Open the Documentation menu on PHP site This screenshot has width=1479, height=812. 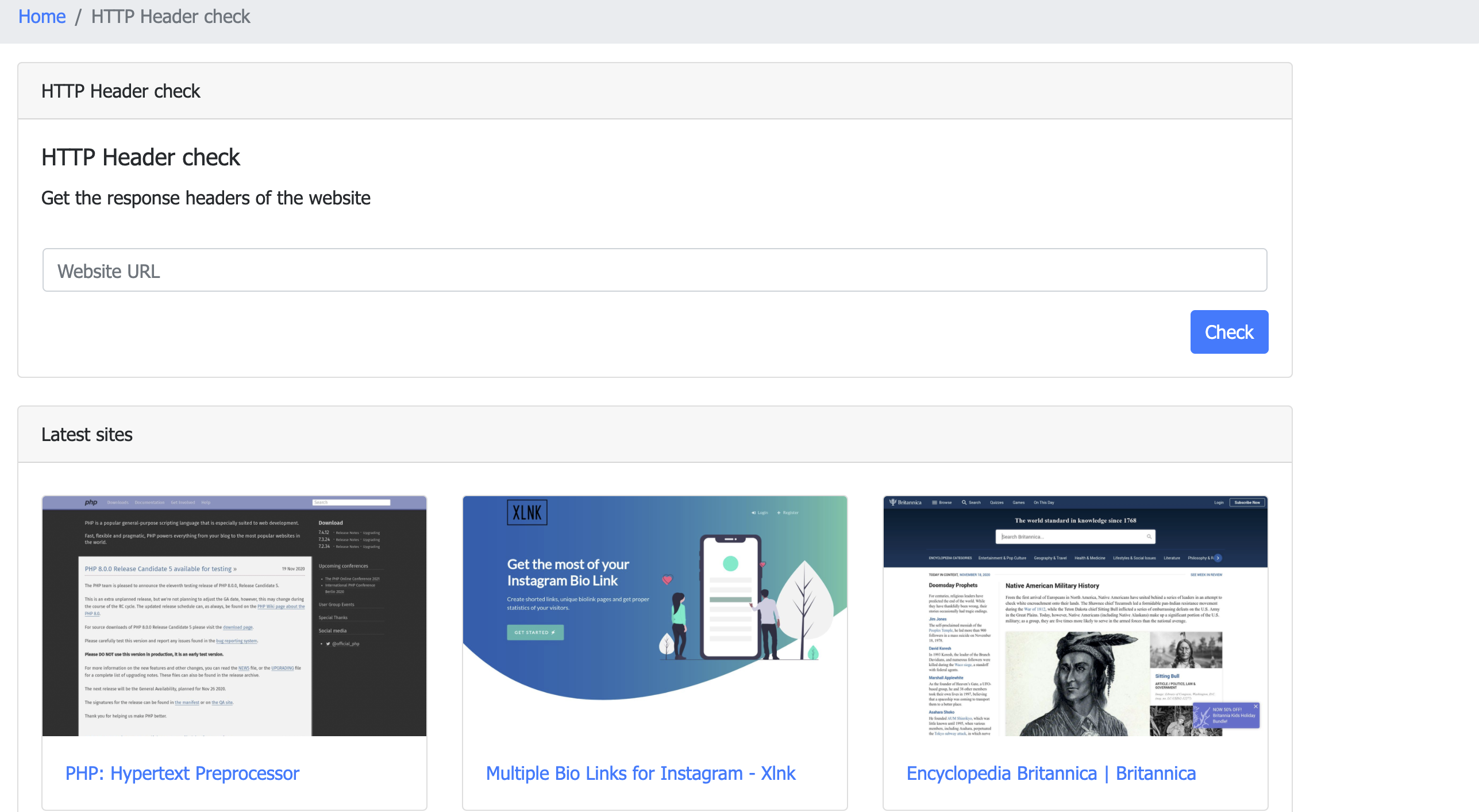click(x=150, y=502)
